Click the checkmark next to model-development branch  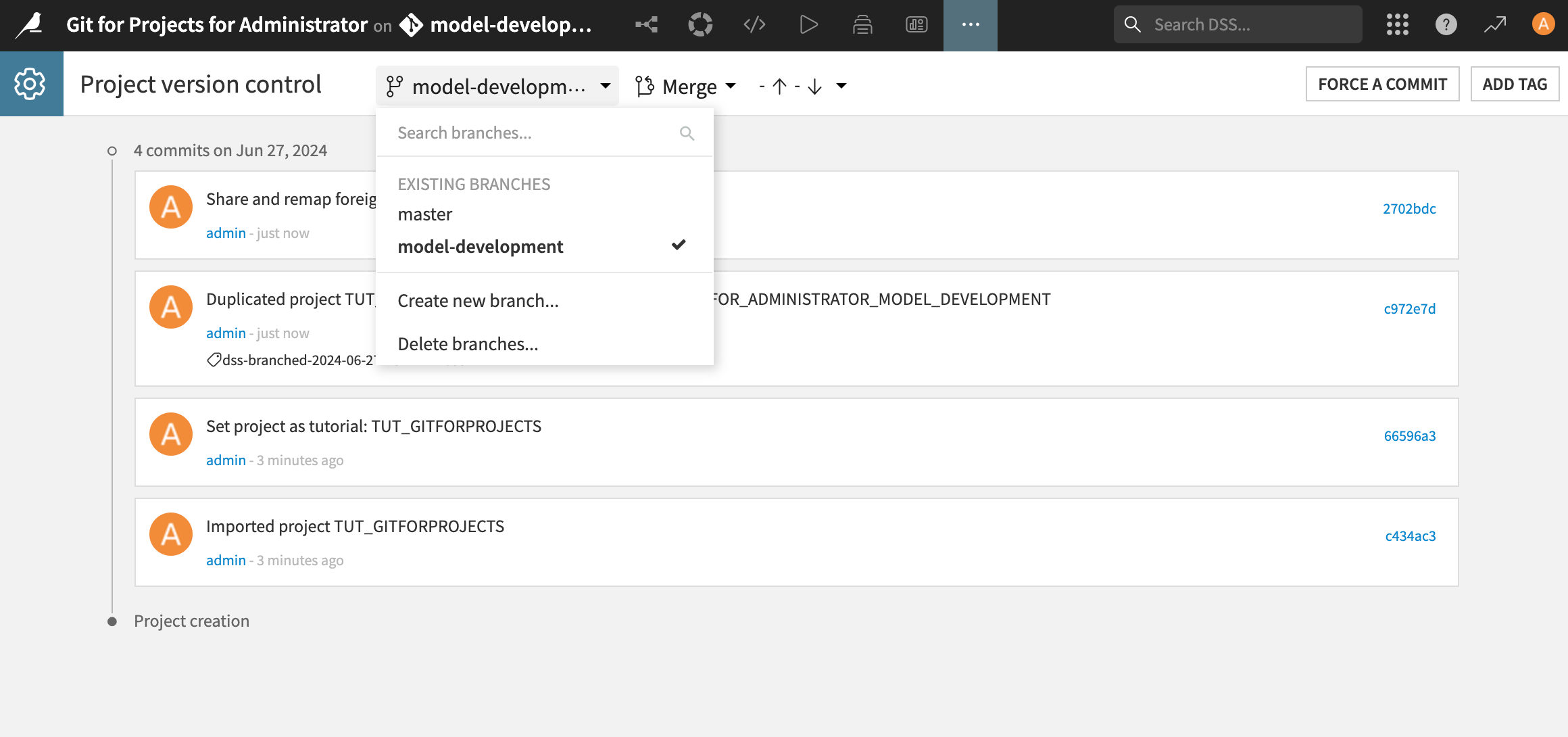coord(679,245)
